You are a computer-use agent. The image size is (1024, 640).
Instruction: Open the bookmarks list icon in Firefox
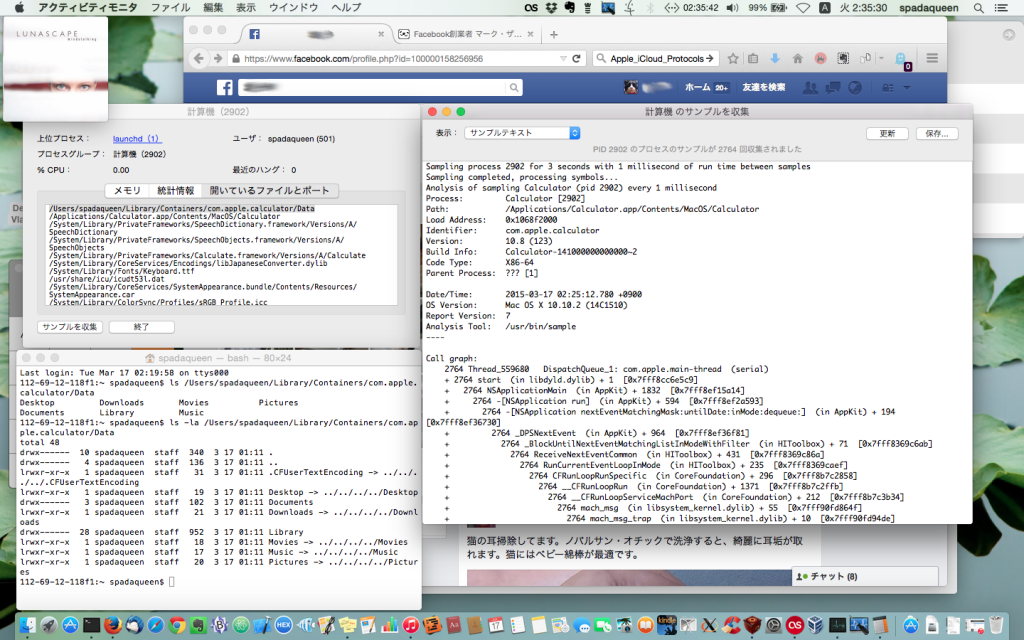coord(753,58)
